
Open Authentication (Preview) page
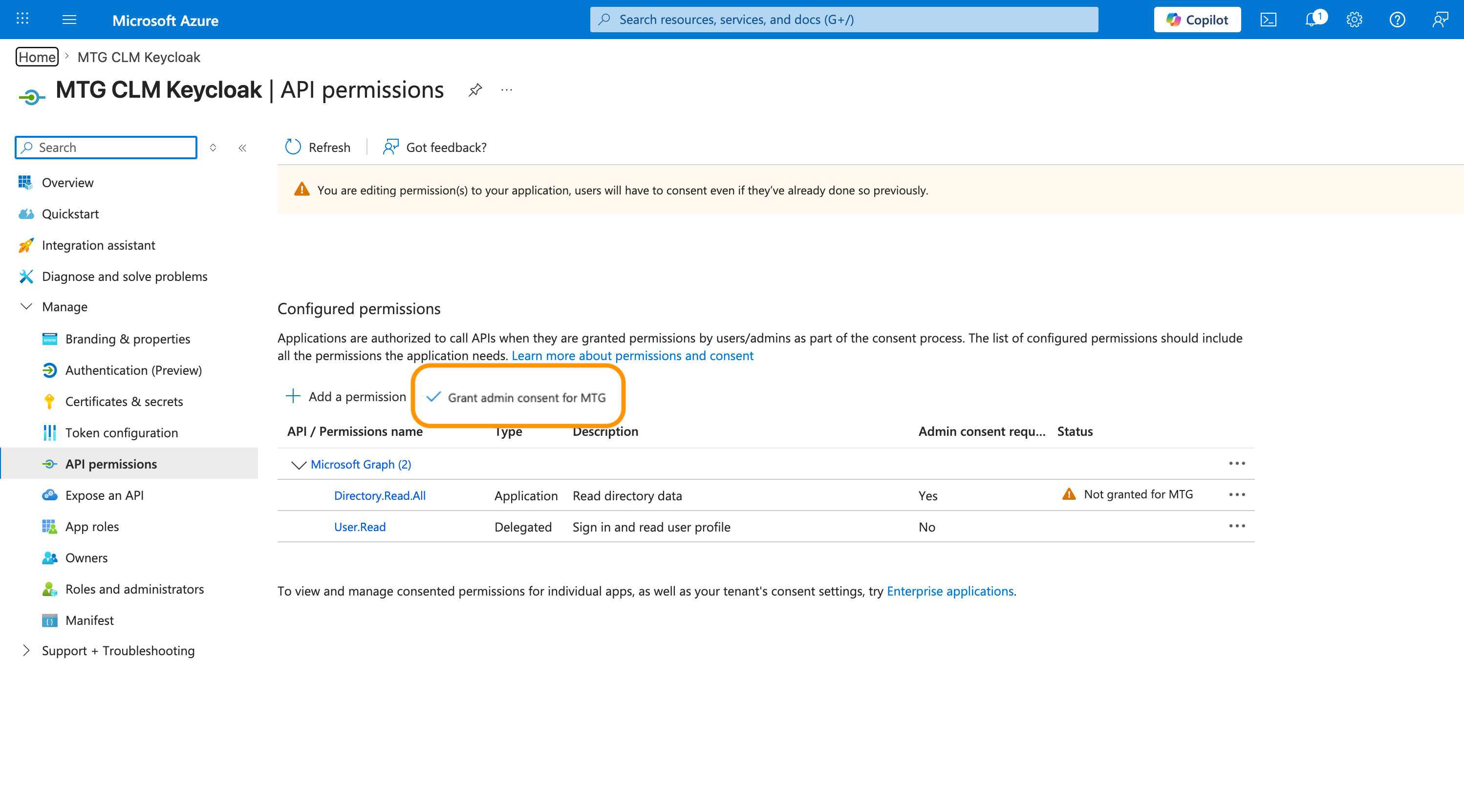point(133,370)
